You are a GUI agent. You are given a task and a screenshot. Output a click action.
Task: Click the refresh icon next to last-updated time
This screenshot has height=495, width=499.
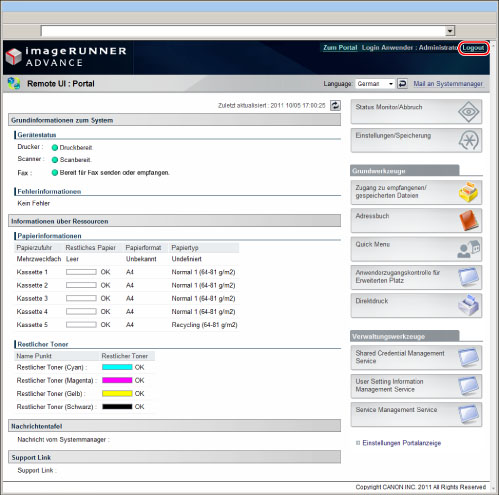tap(335, 105)
